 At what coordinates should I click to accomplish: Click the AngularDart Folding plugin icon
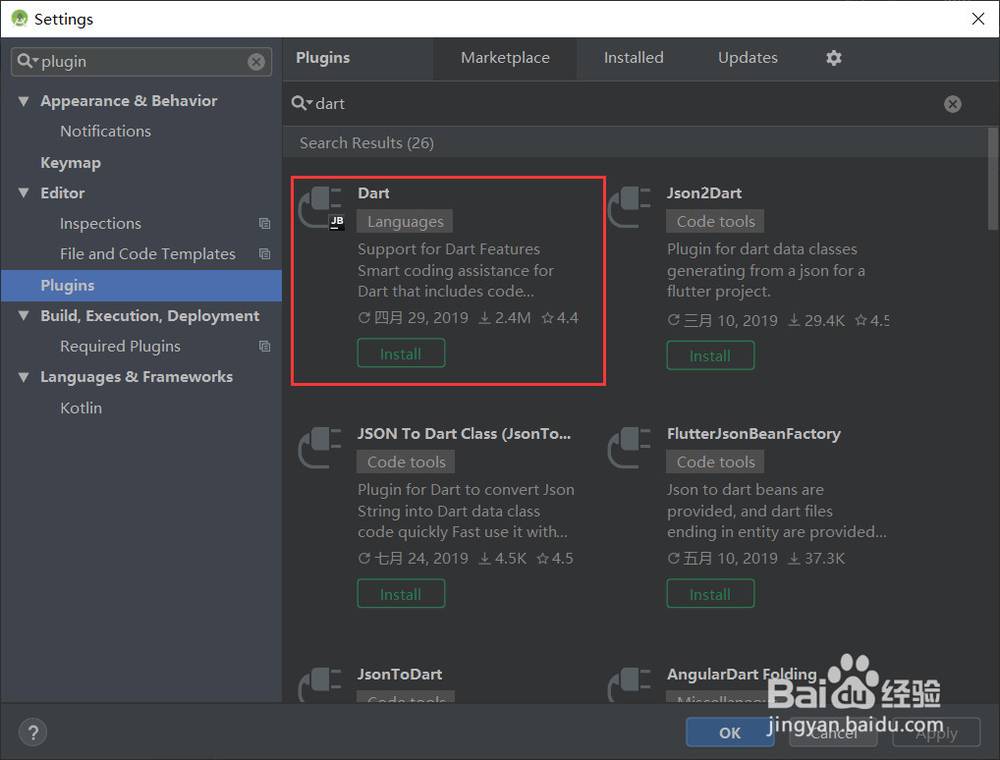point(629,685)
